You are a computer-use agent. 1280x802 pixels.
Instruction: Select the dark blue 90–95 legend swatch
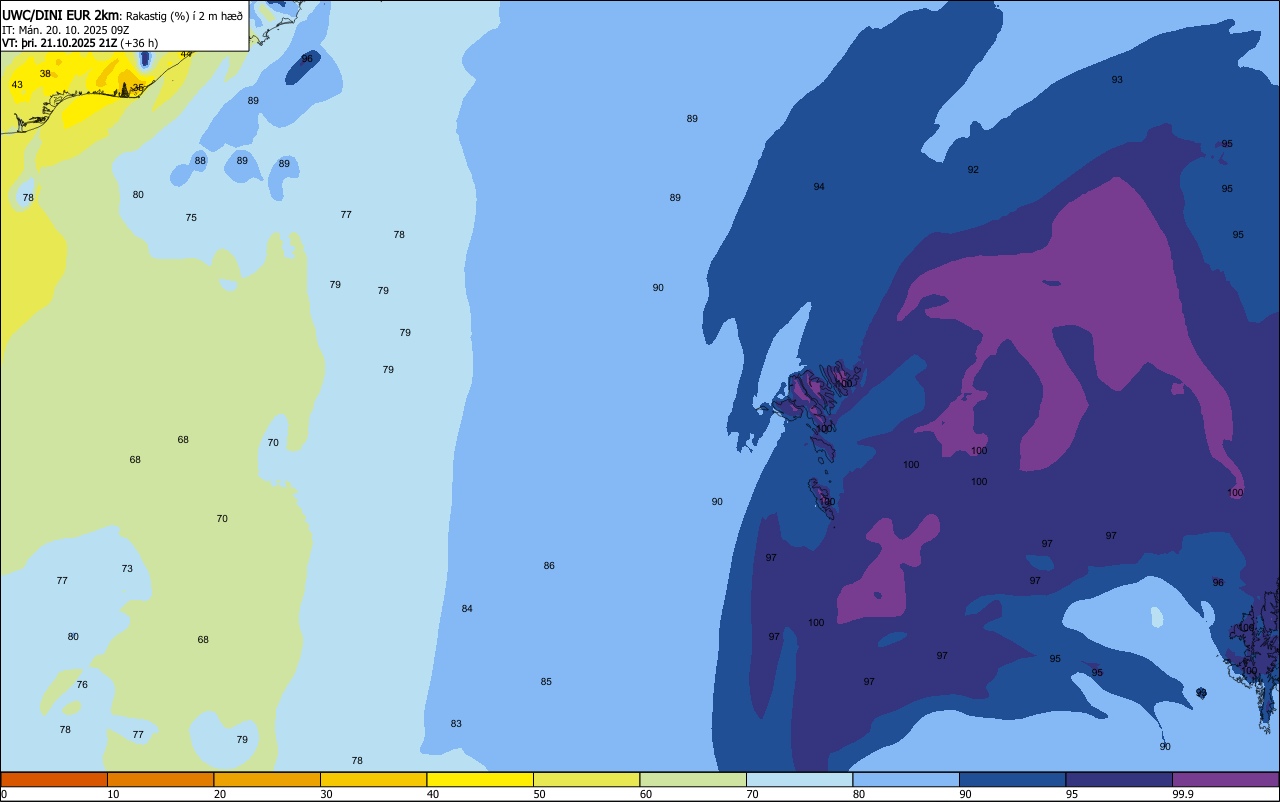pos(1012,779)
